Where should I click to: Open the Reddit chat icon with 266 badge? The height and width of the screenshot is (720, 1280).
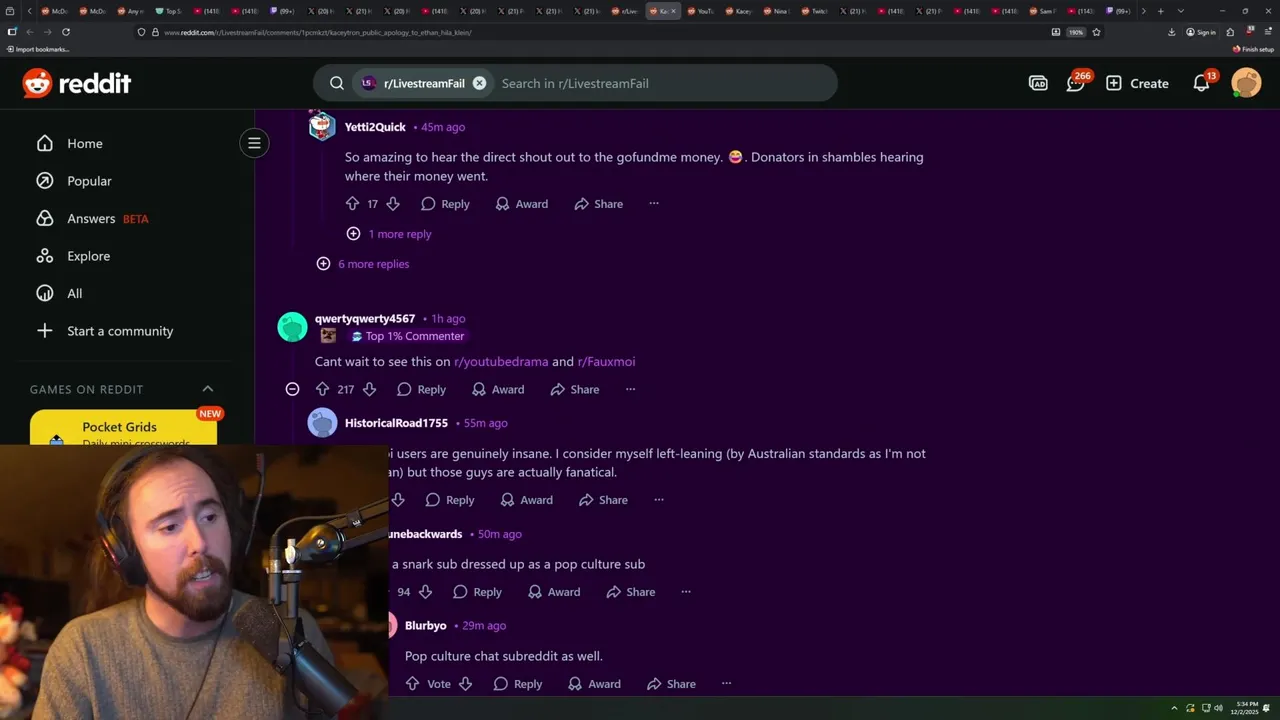[x=1075, y=83]
